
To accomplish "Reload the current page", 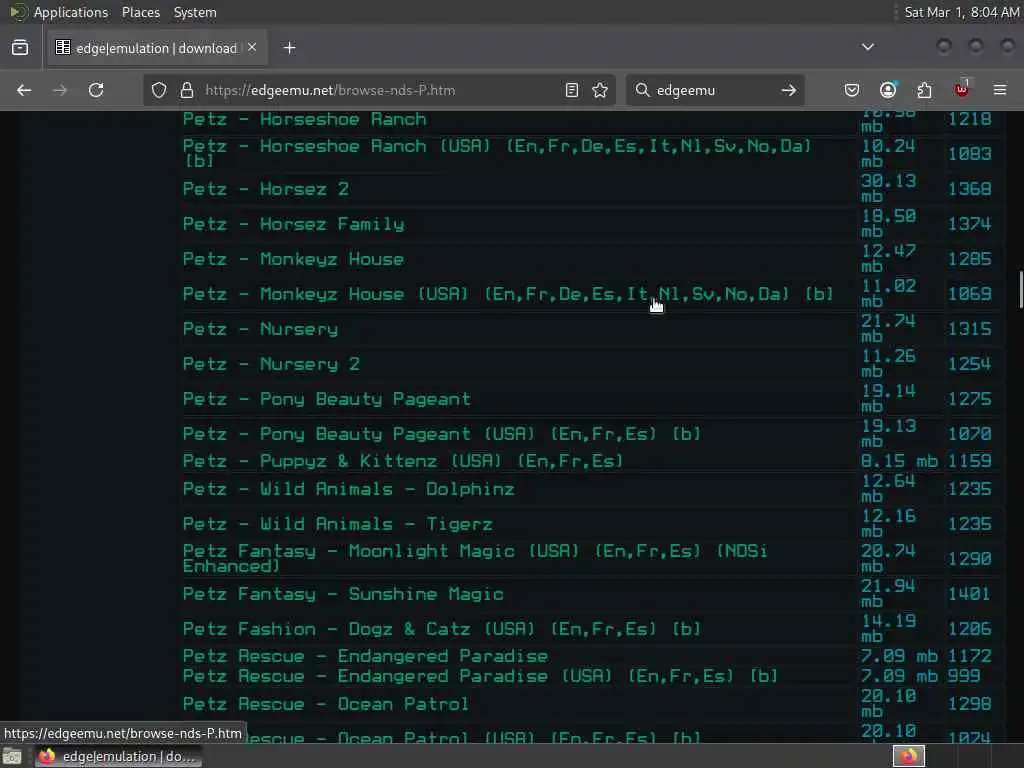I will click(x=96, y=90).
